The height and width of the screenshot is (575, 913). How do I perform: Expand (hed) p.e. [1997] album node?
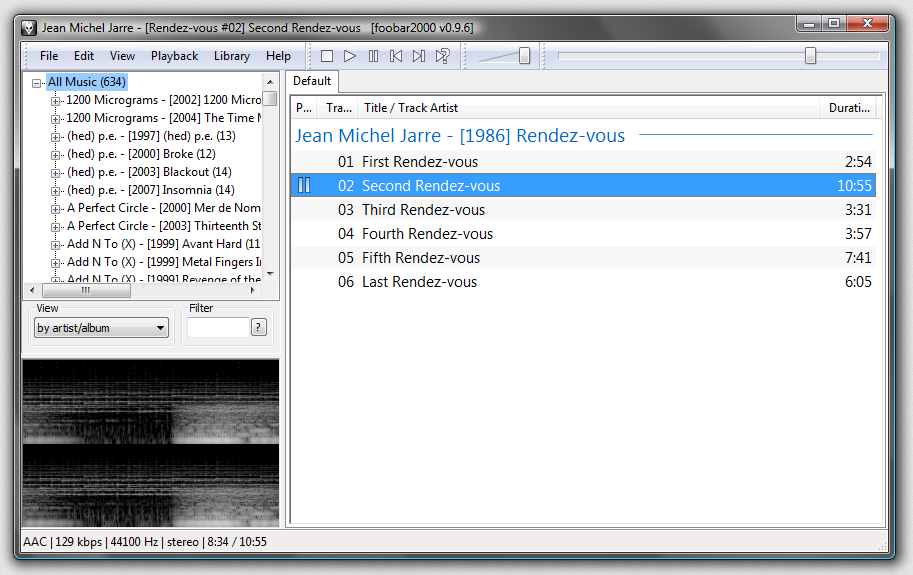tap(55, 137)
